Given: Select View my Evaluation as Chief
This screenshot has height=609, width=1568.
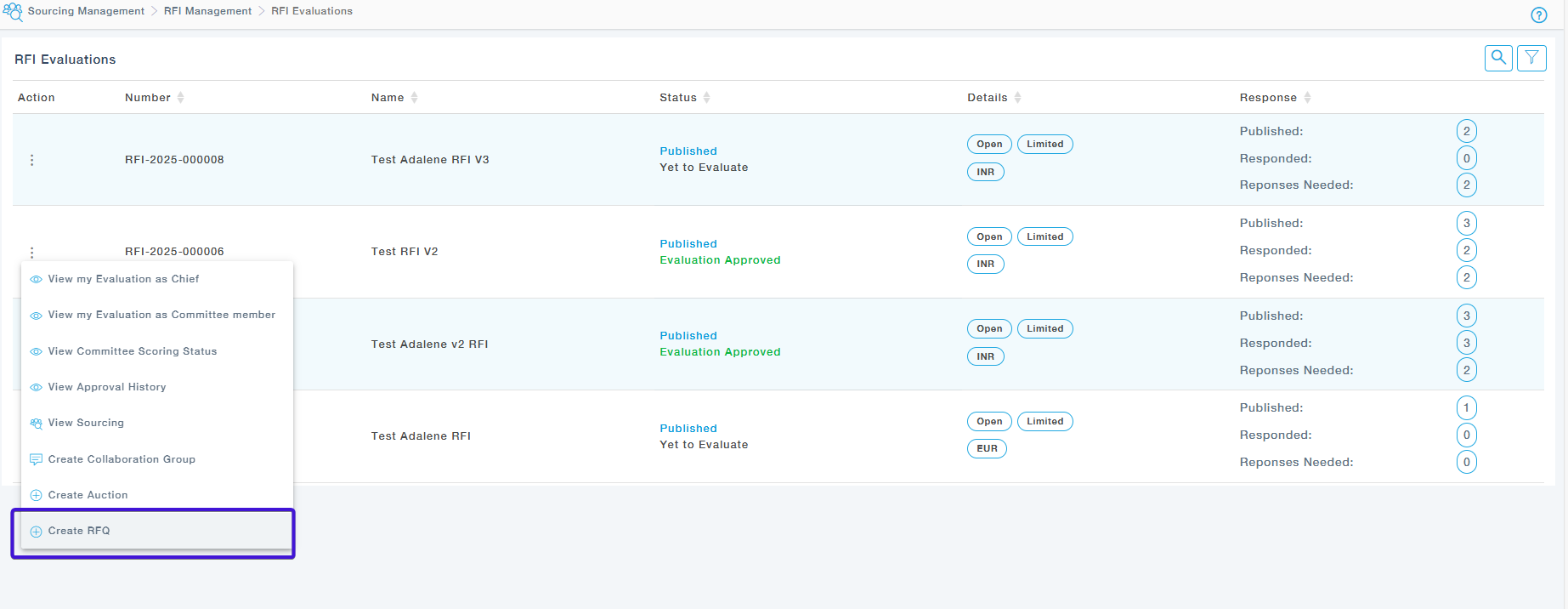Looking at the screenshot, I should (123, 279).
